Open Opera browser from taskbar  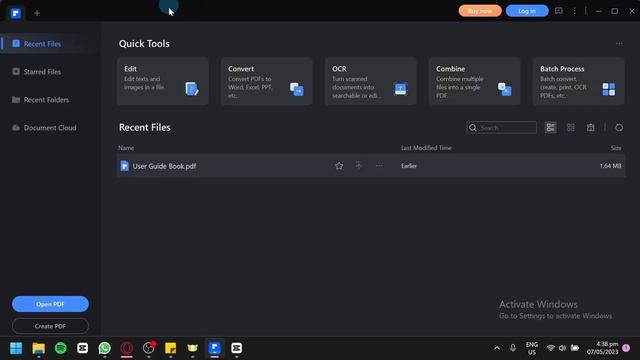[x=127, y=348]
